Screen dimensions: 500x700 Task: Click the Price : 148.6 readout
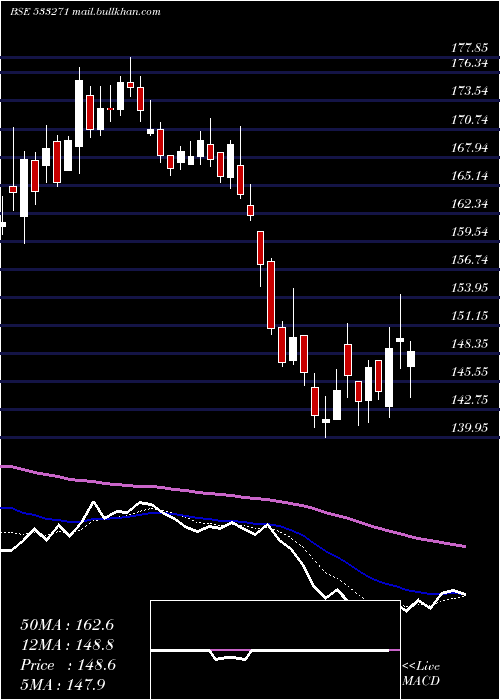click(68, 665)
